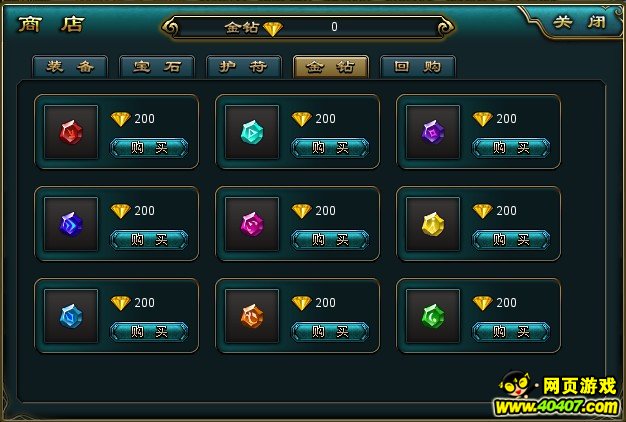Buy the magenta gem with 购买 button

click(330, 240)
